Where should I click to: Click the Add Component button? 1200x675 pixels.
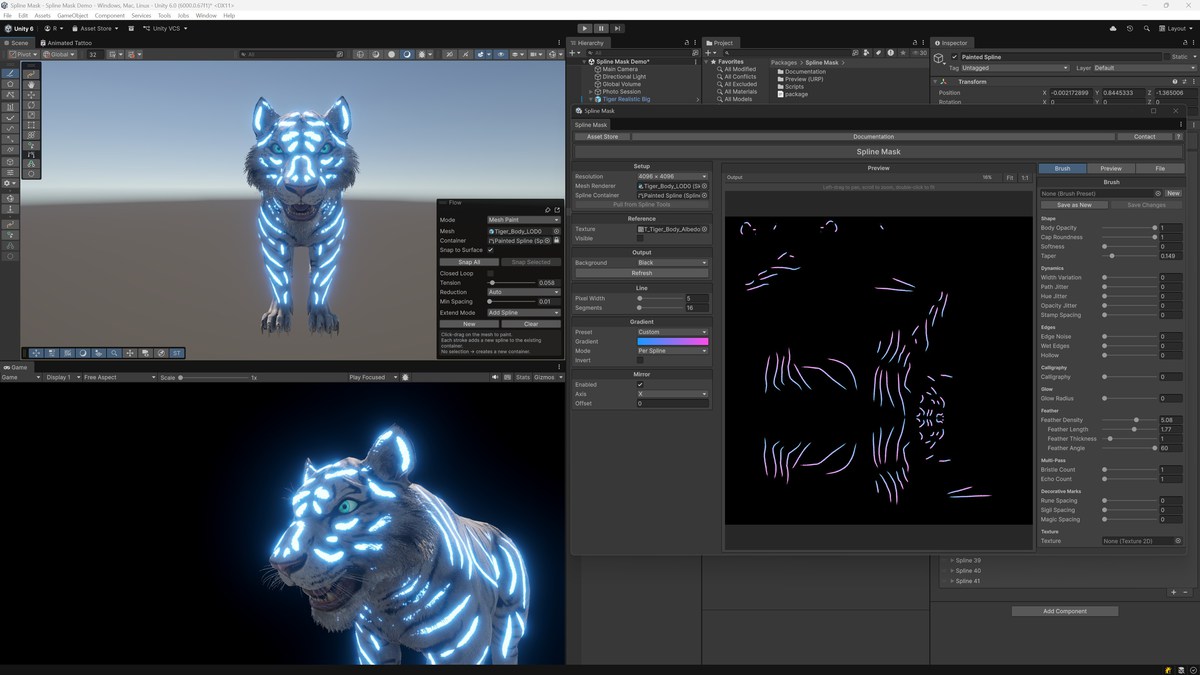click(x=1065, y=611)
